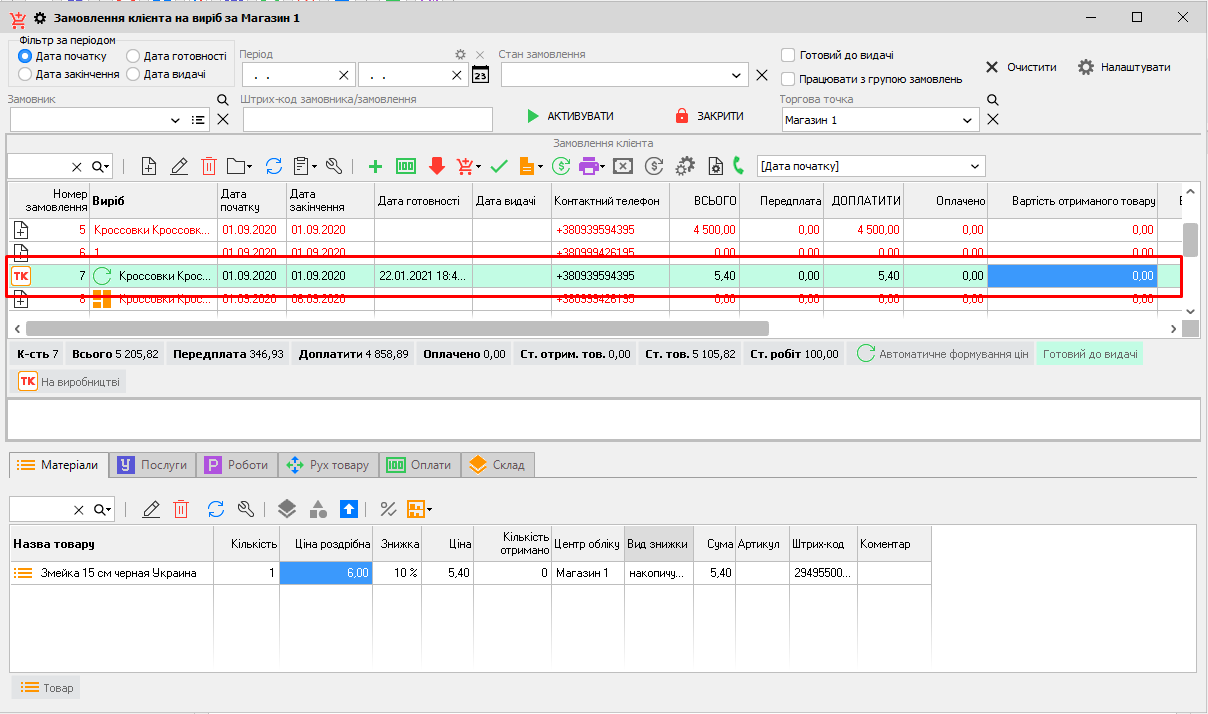Click the horizontal scrollbar of orders table
This screenshot has width=1208, height=714.
point(397,328)
